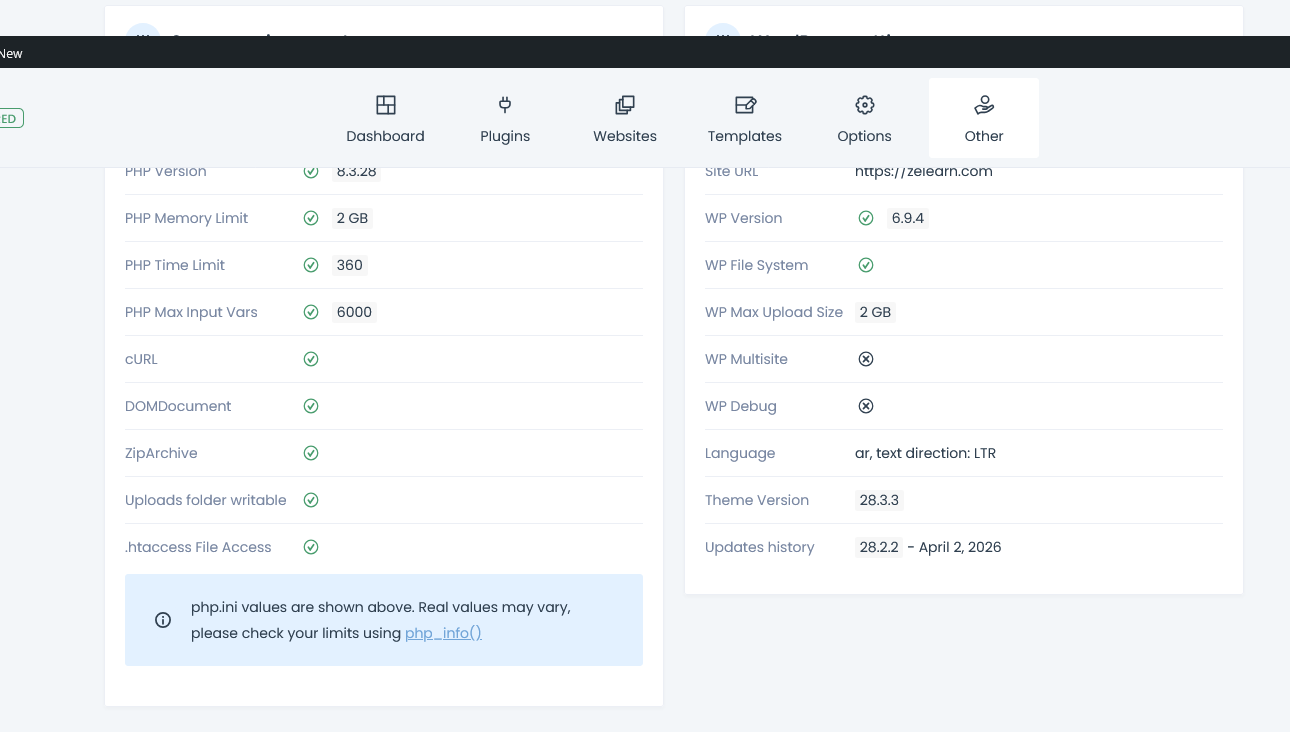Viewport: 1290px width, 732px height.
Task: Click the ZipArchive green check icon
Action: tap(311, 453)
